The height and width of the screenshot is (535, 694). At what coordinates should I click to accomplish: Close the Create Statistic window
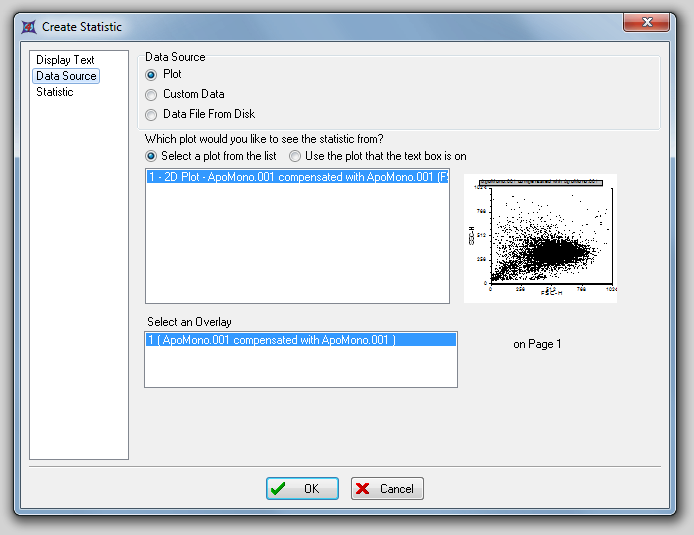[647, 22]
